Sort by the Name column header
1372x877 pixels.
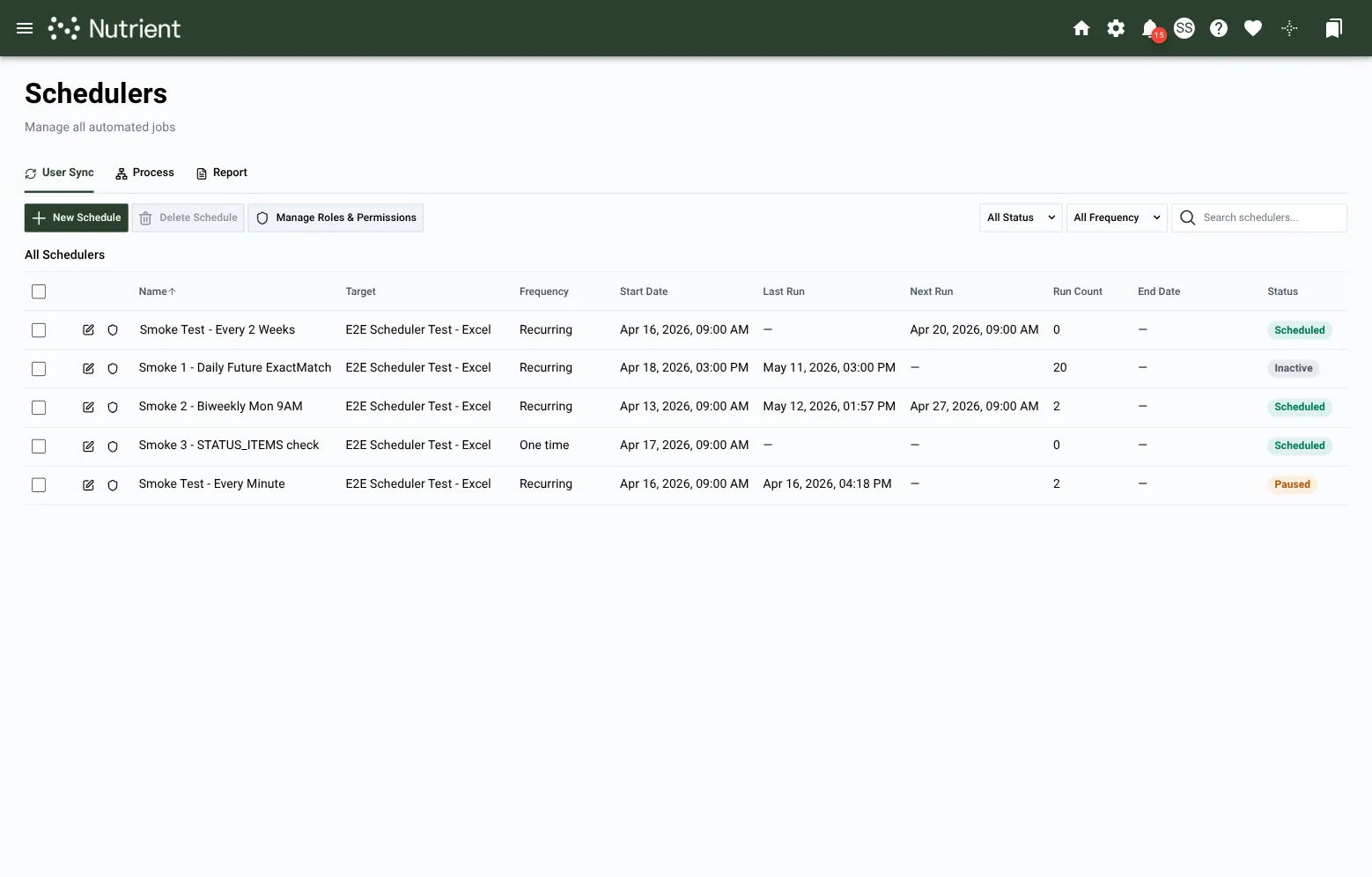157,291
